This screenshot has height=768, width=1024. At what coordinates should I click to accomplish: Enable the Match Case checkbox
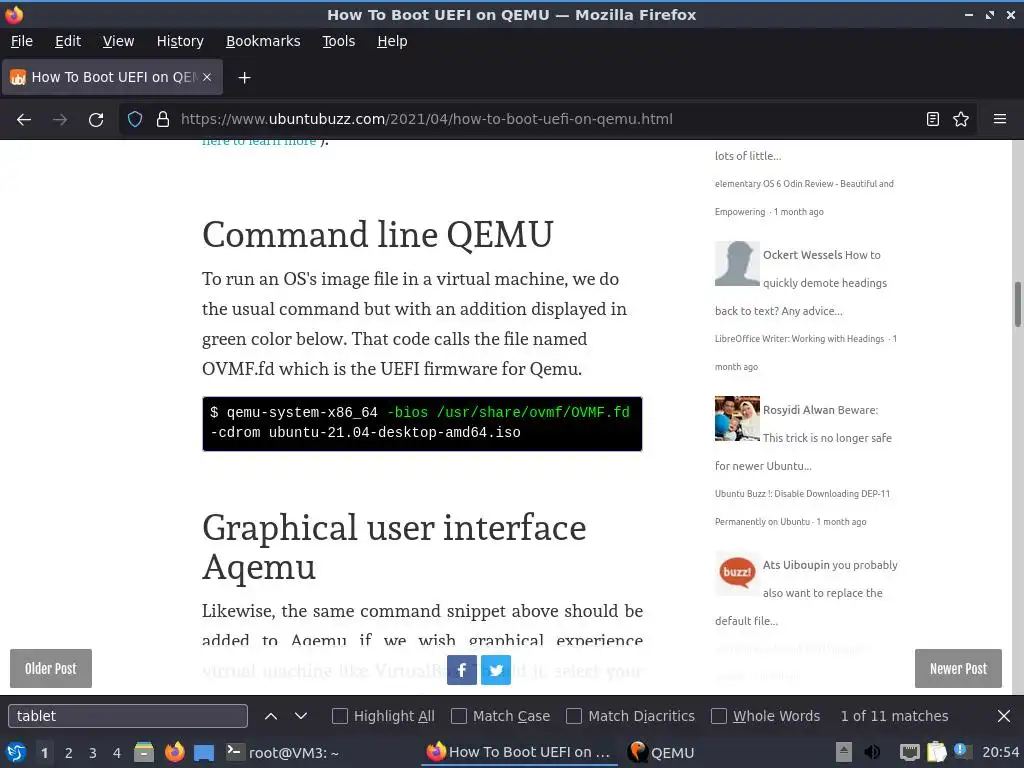point(459,716)
